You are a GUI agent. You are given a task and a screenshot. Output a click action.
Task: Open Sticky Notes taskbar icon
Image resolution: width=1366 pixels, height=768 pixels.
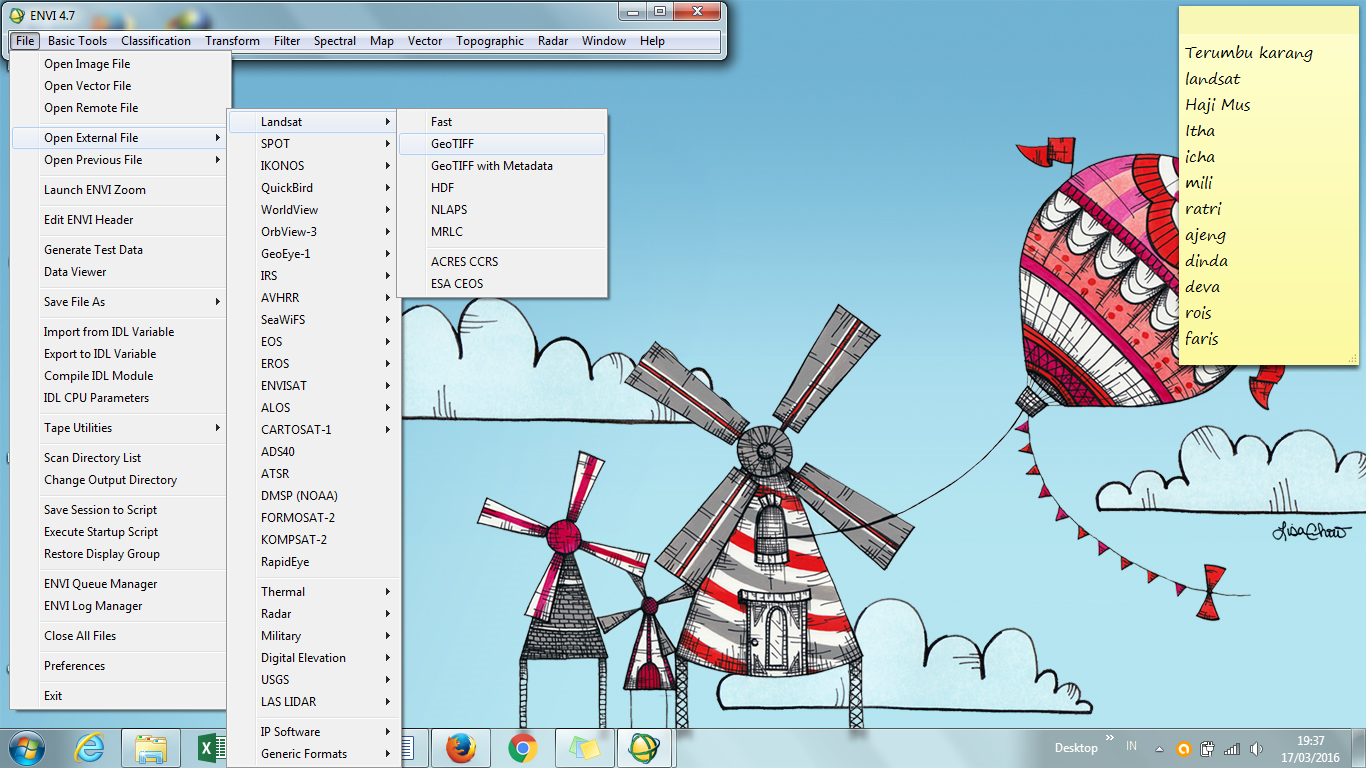pyautogui.click(x=584, y=748)
